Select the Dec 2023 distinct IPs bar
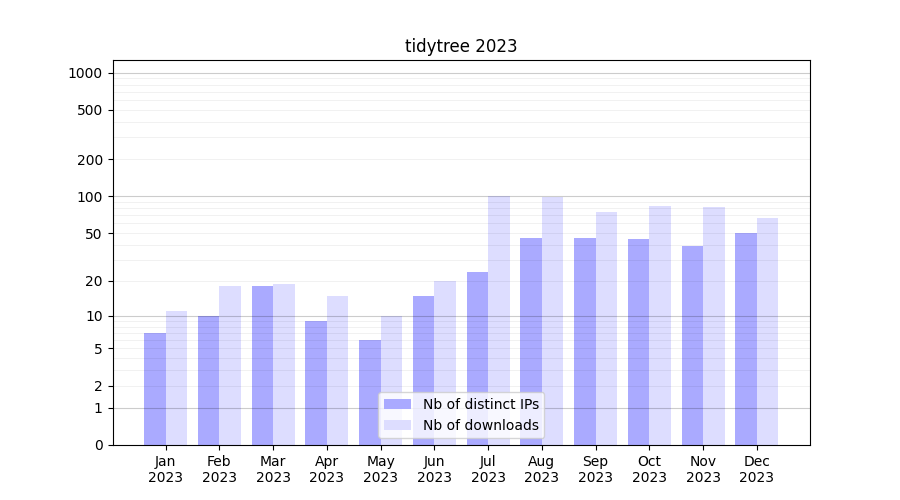Image resolution: width=900 pixels, height=500 pixels. [x=746, y=339]
